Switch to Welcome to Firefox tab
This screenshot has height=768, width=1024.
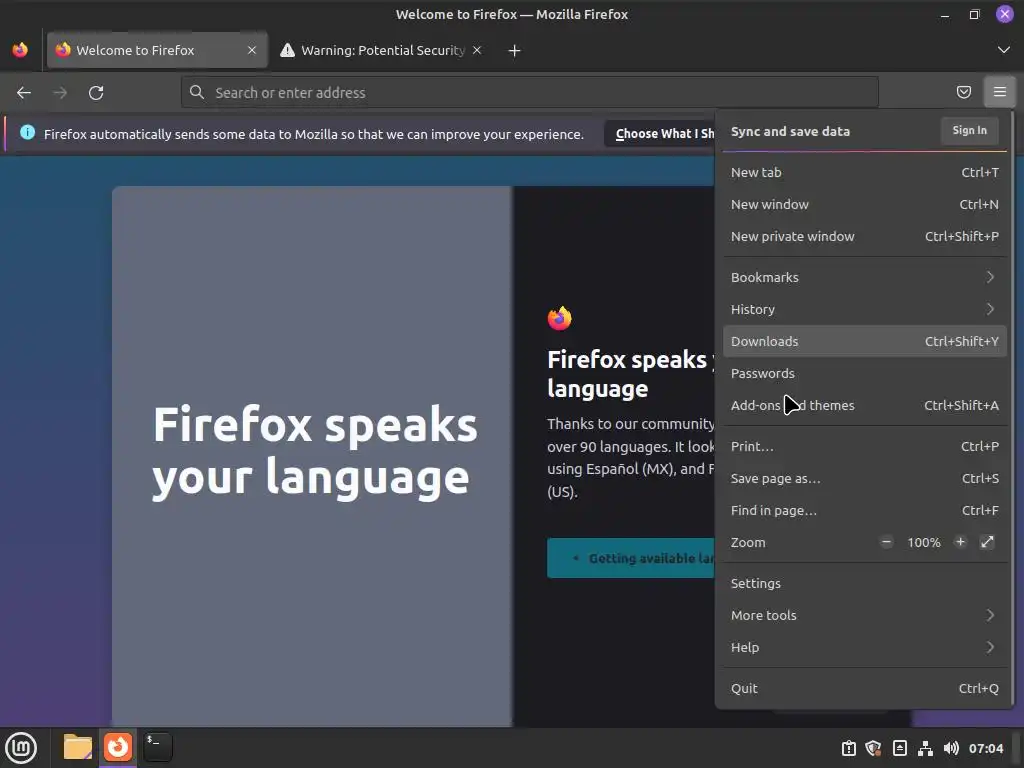click(157, 50)
